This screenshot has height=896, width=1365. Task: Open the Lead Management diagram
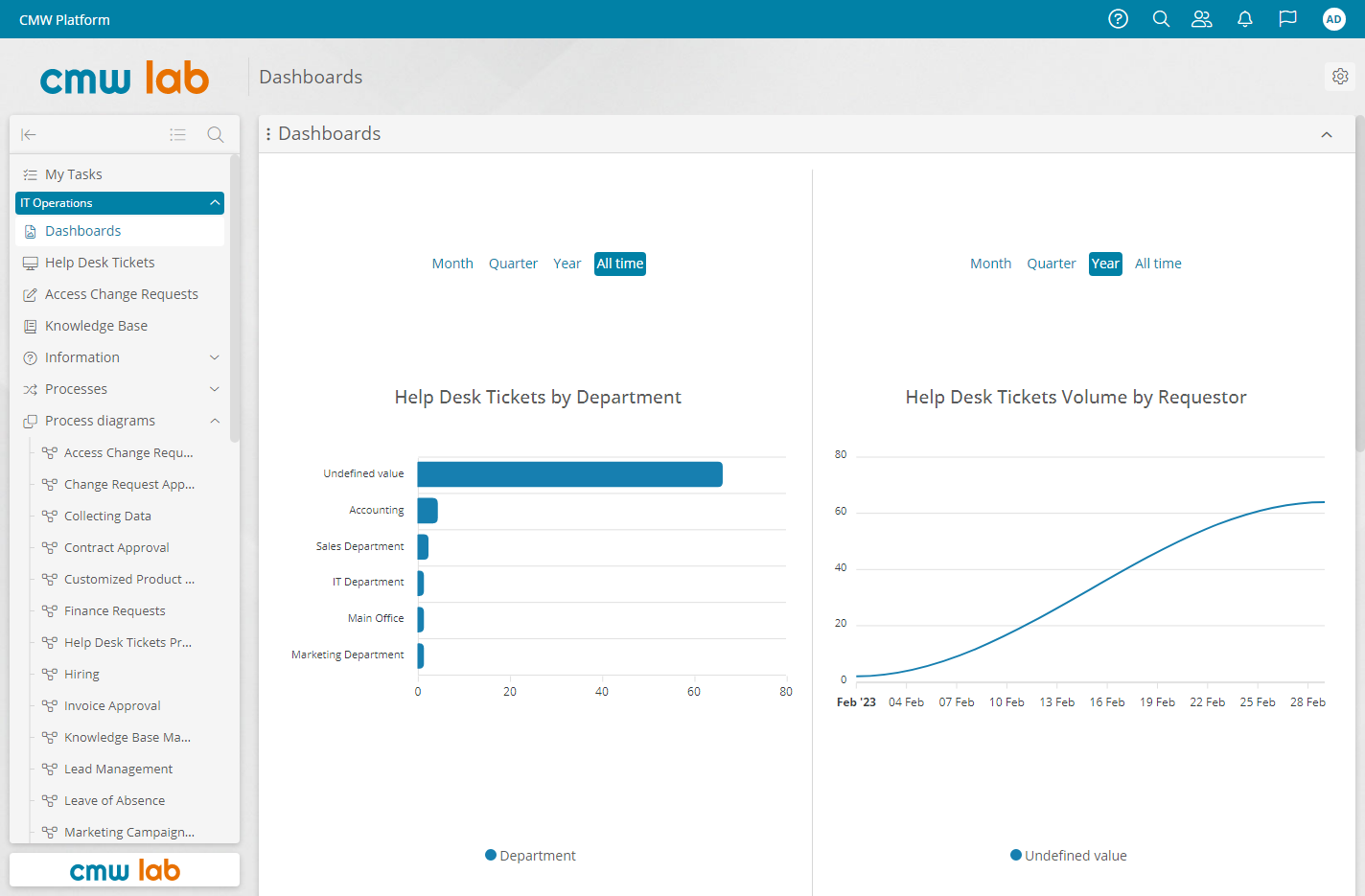119,769
